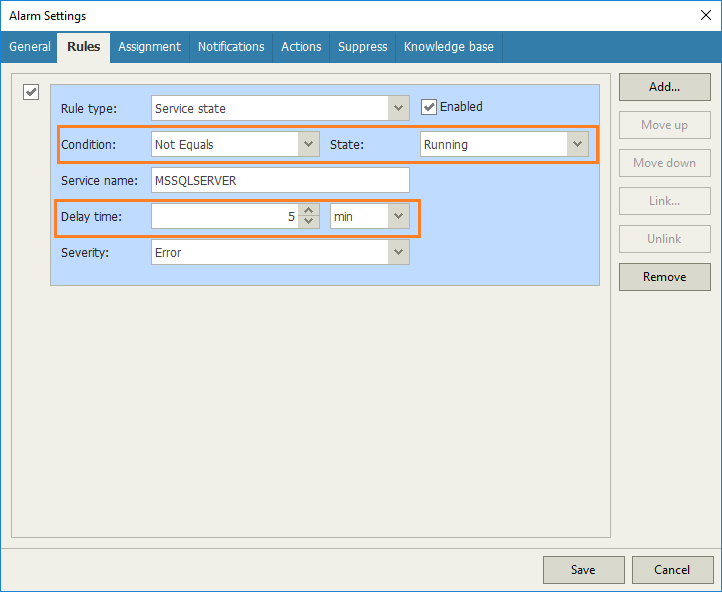Image resolution: width=722 pixels, height=592 pixels.
Task: Increase delay time with up arrow
Action: point(309,210)
